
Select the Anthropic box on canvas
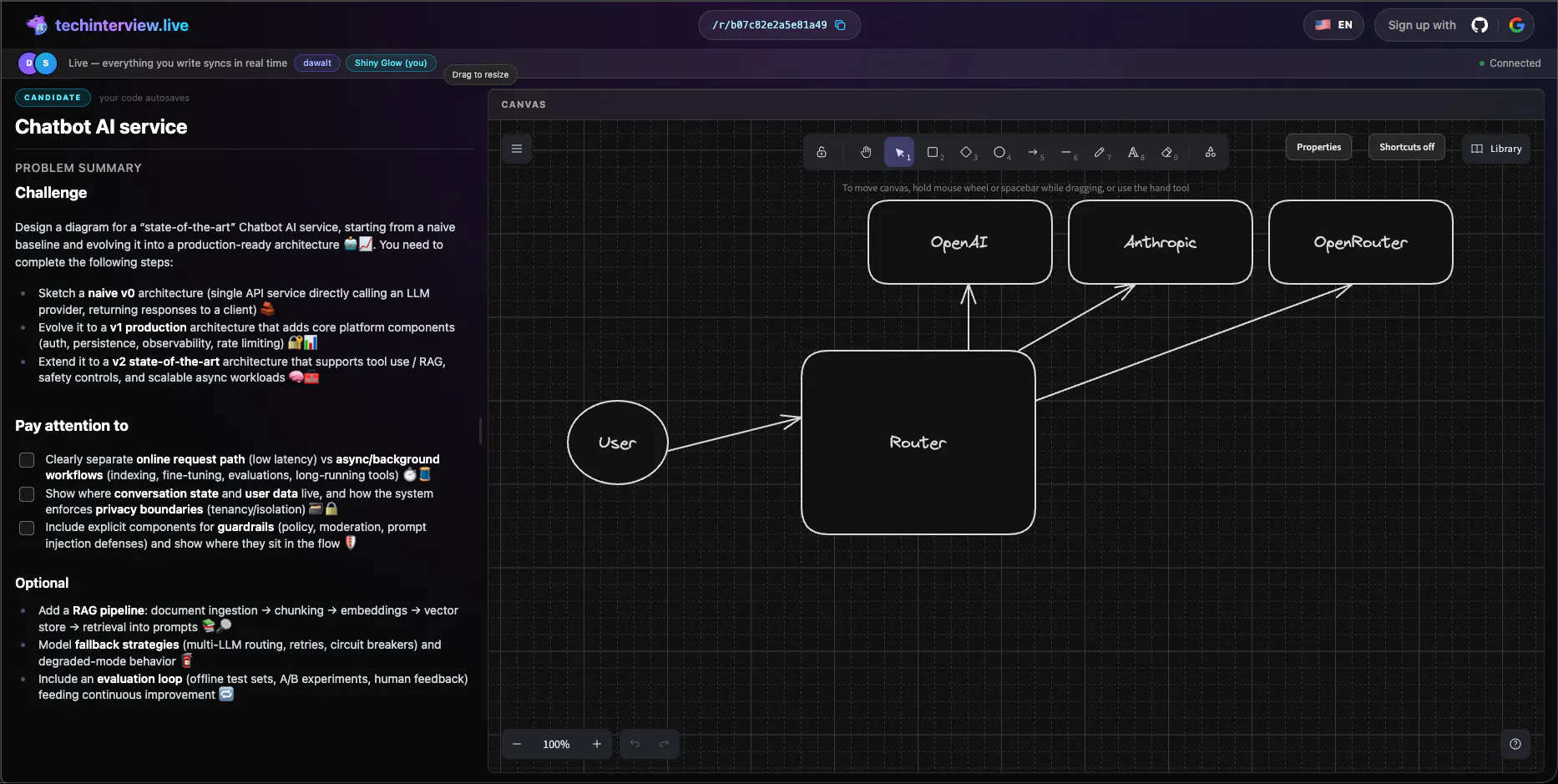click(x=1161, y=242)
